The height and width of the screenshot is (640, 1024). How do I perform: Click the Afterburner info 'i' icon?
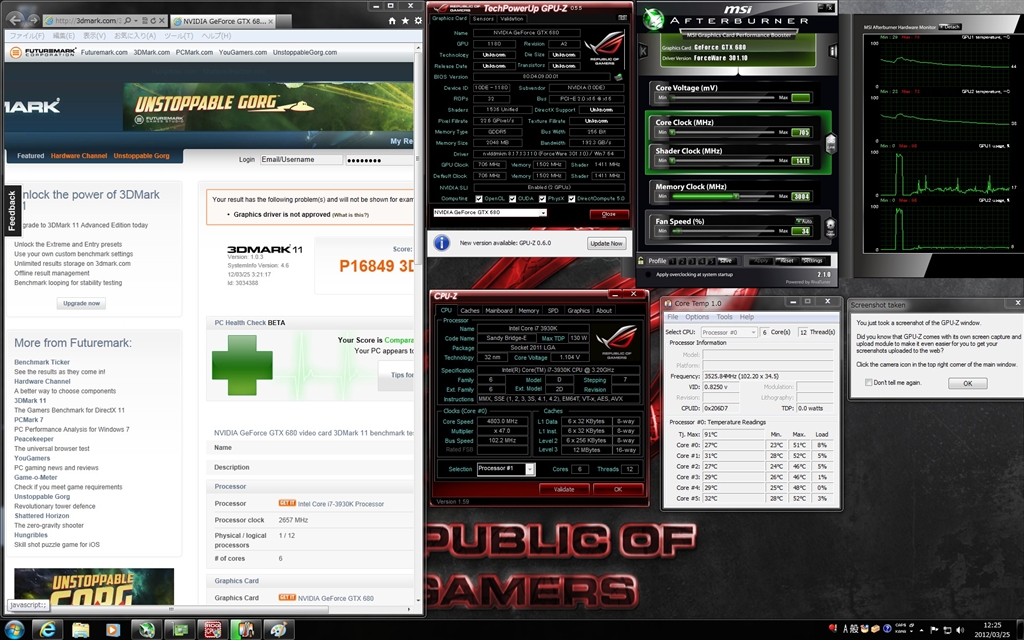pyautogui.click(x=833, y=51)
